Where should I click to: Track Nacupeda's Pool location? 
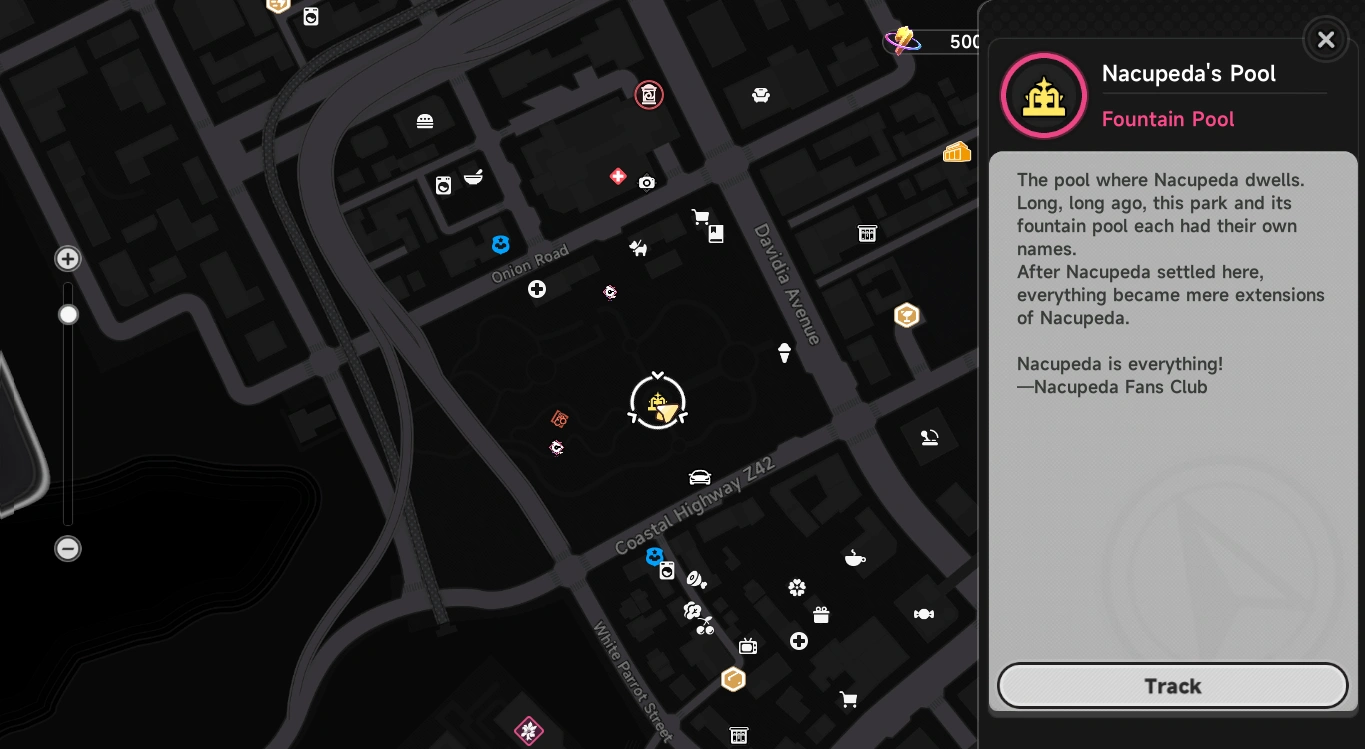1173,686
